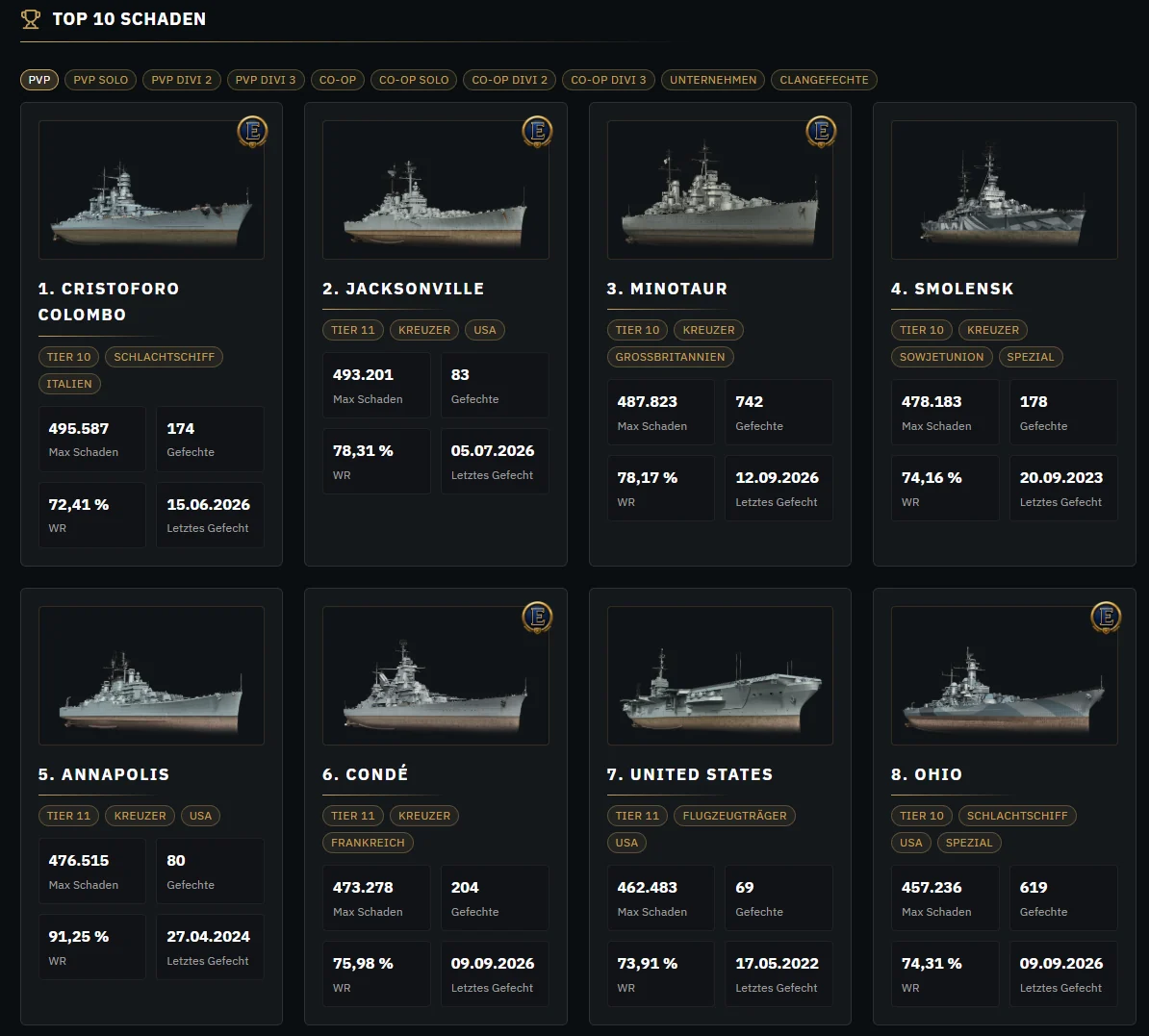Click the GROSSBRITANNIEN tag

(670, 357)
